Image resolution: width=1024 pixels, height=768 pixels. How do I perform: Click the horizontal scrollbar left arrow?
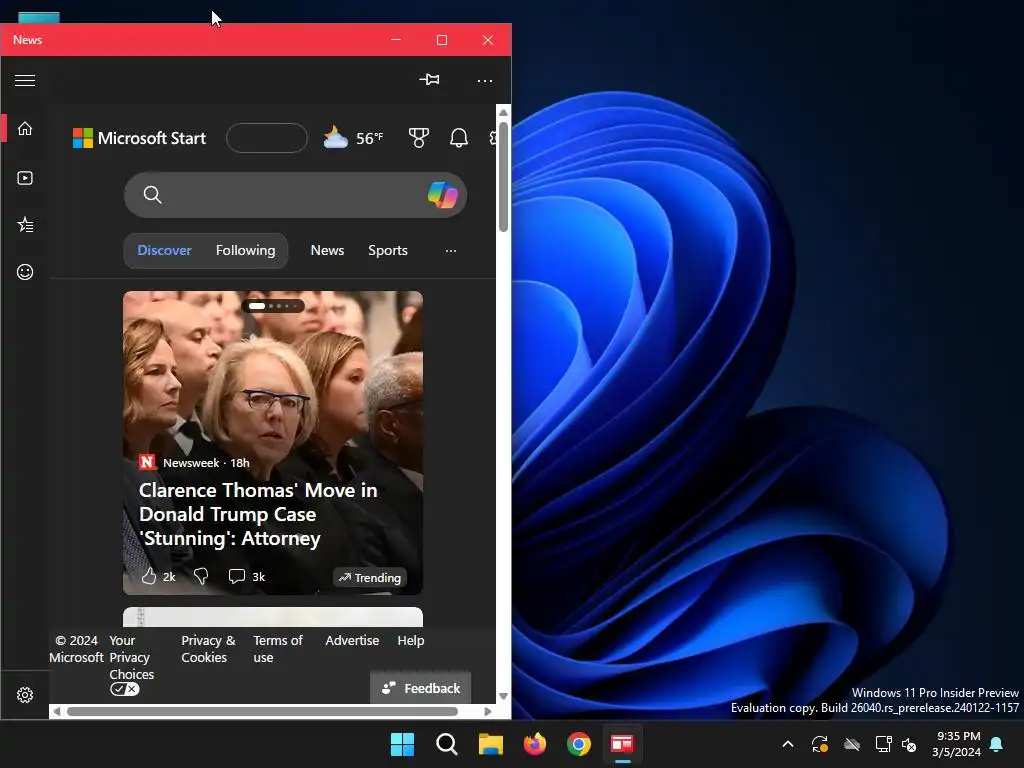[x=57, y=711]
